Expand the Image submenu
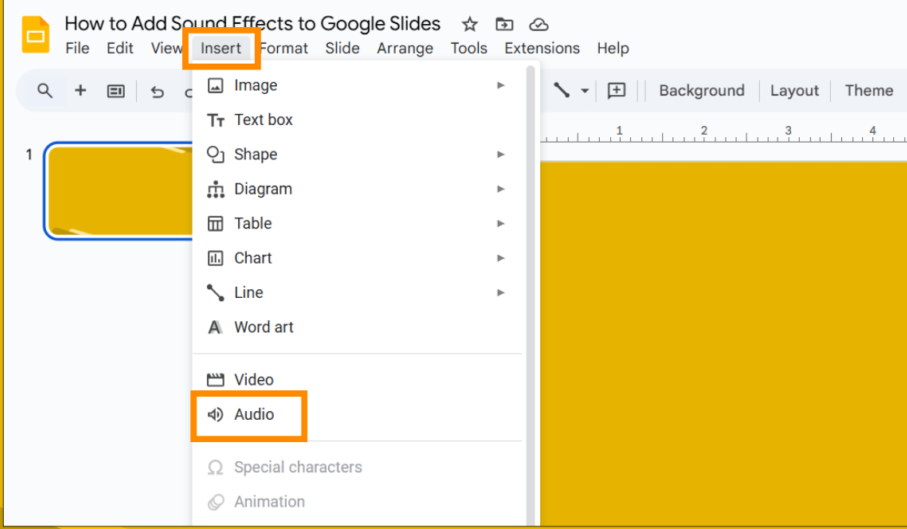The height and width of the screenshot is (529, 907). tap(500, 86)
